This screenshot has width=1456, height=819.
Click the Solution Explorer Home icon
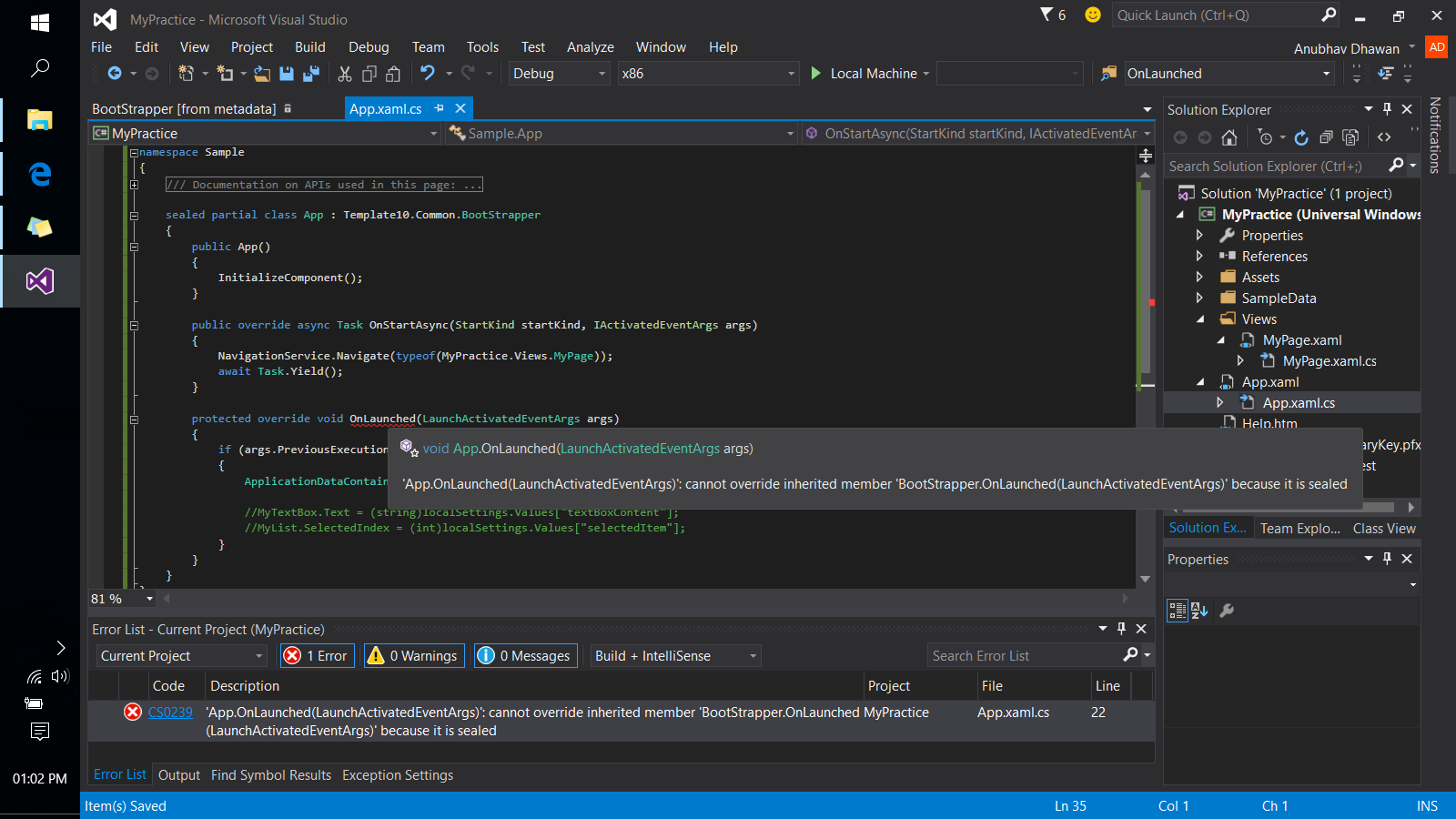[1229, 137]
